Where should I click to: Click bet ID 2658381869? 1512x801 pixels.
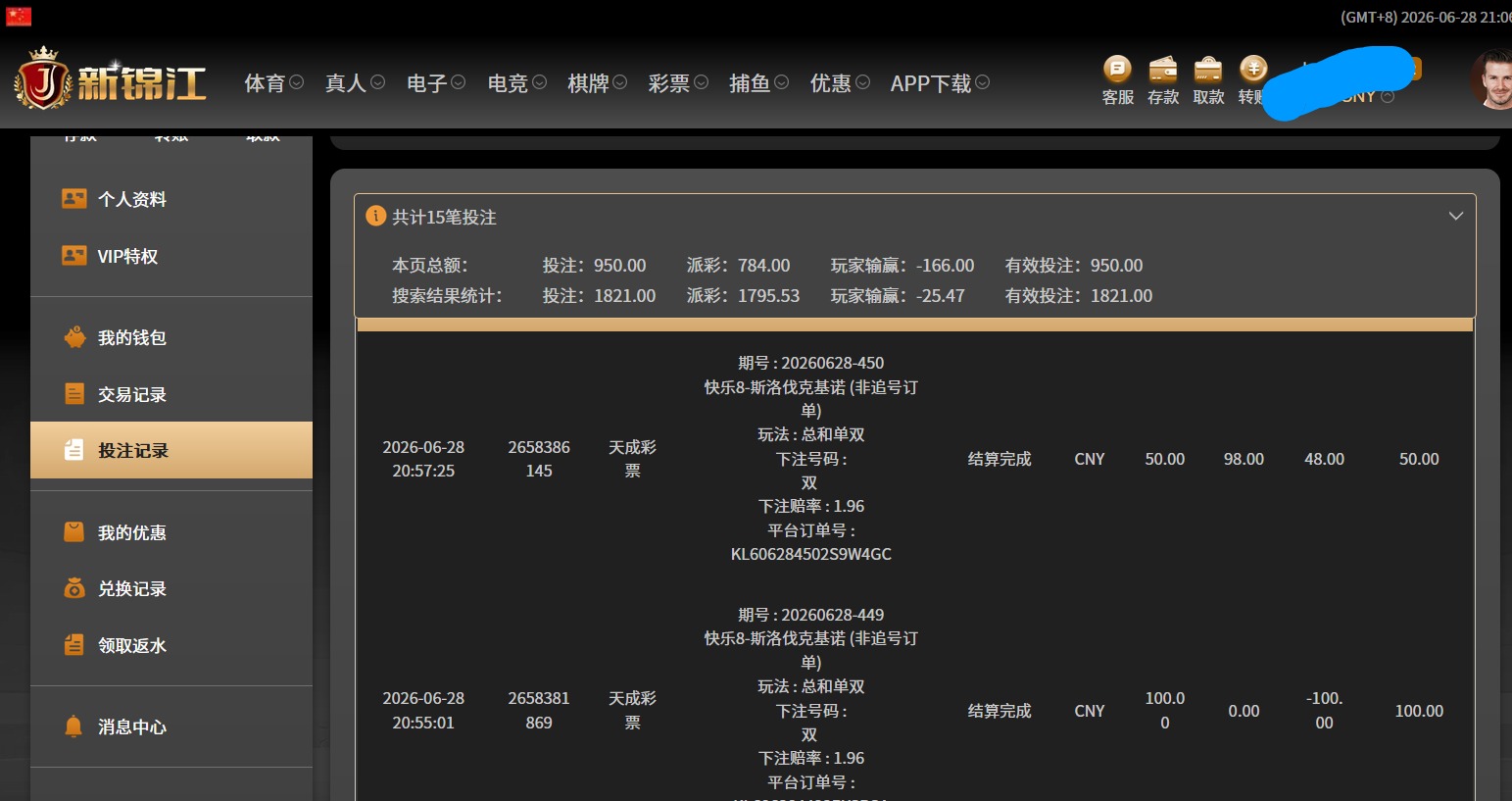[x=539, y=711]
